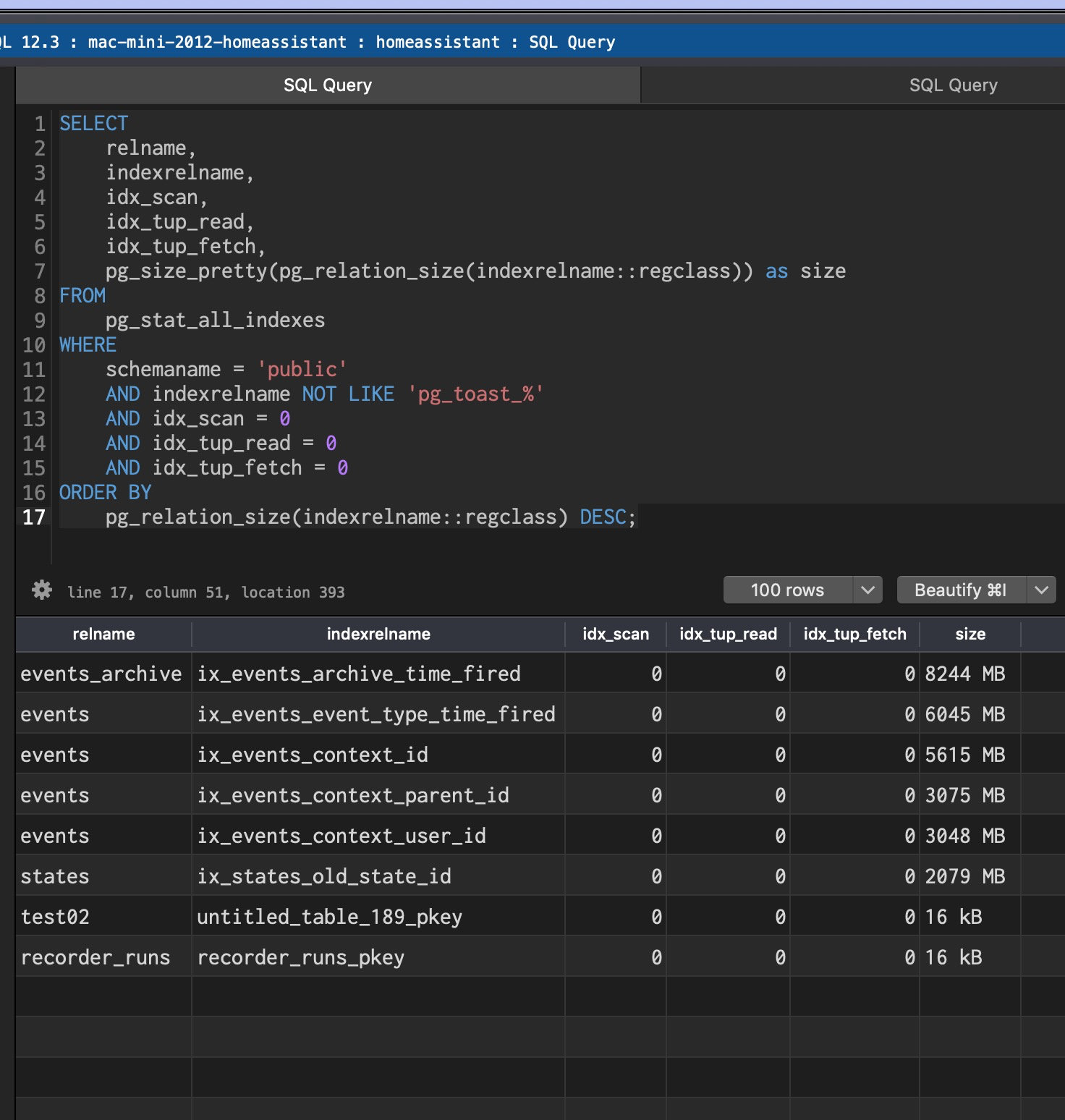
Task: Click the 'public' string literal in editor
Action: (x=302, y=370)
